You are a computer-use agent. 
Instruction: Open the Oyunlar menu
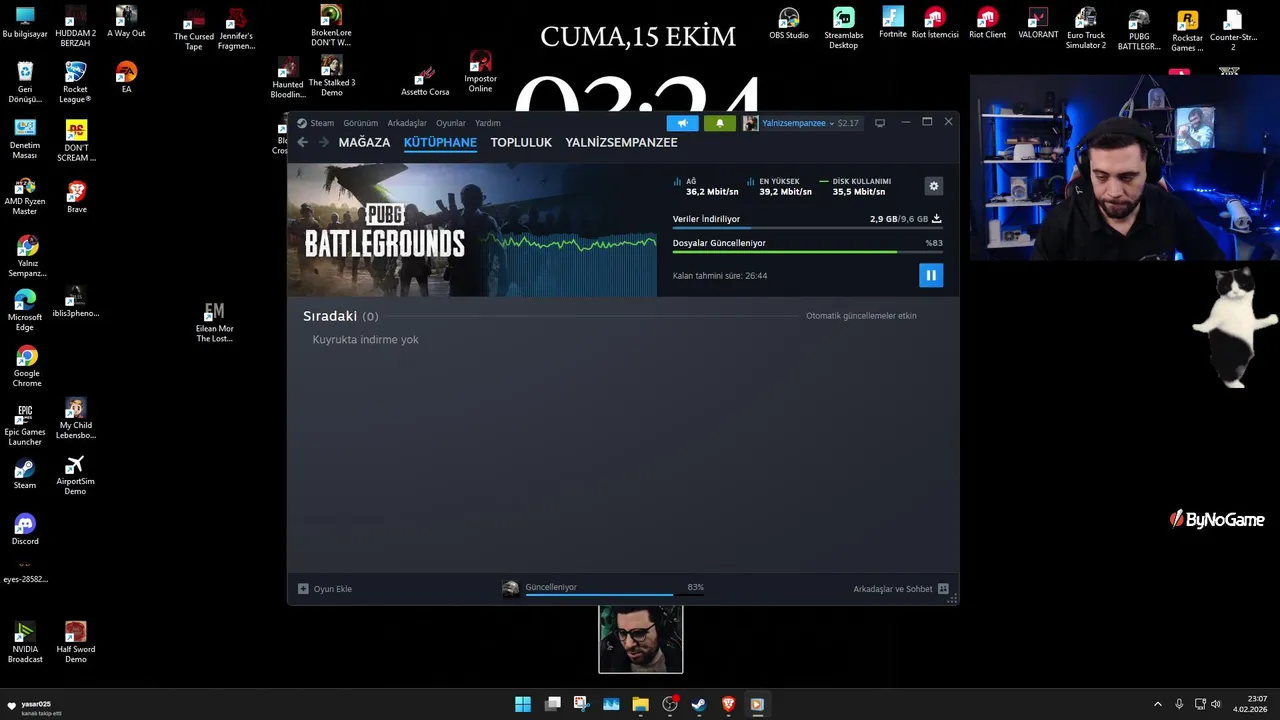(451, 123)
